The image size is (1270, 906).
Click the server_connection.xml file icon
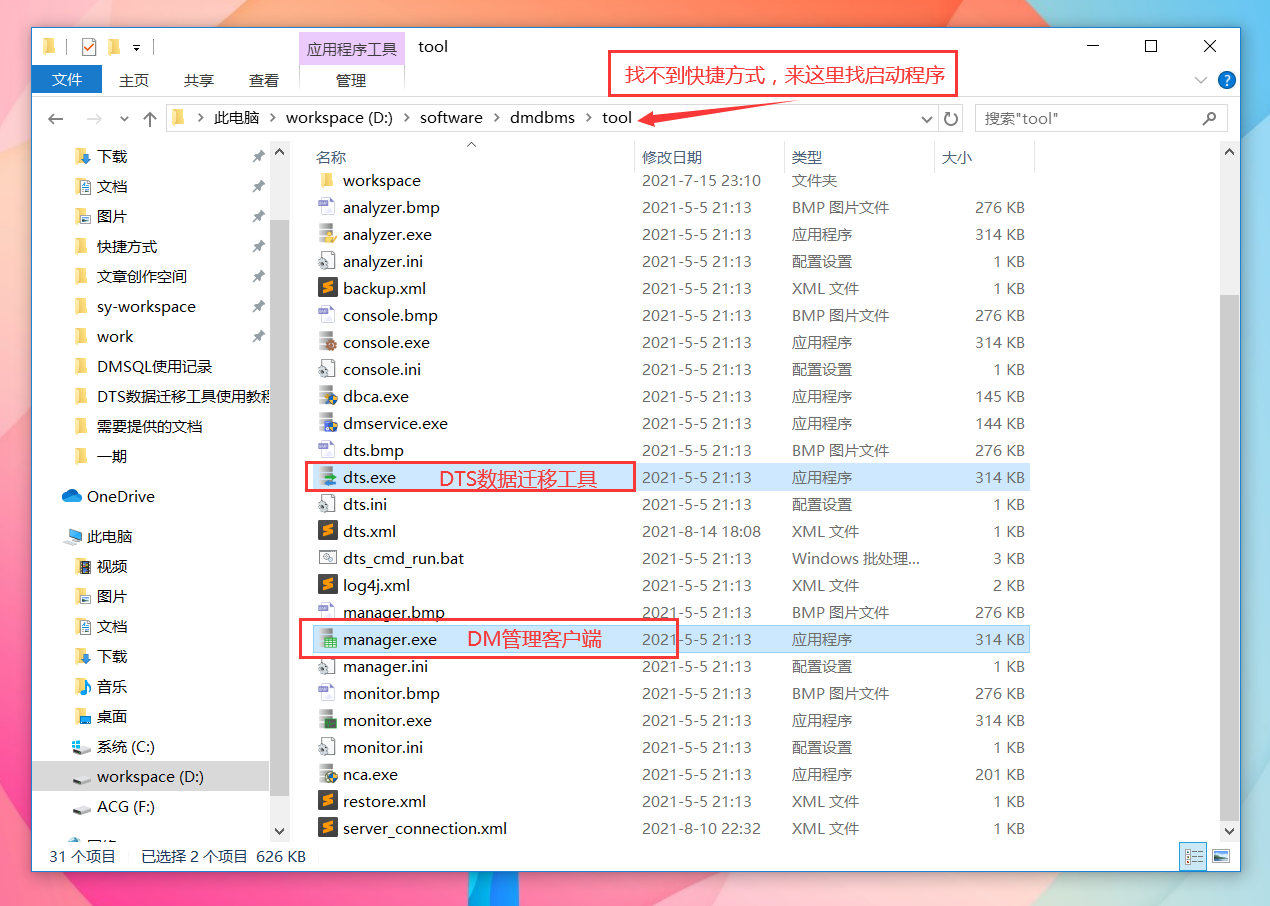tap(327, 828)
